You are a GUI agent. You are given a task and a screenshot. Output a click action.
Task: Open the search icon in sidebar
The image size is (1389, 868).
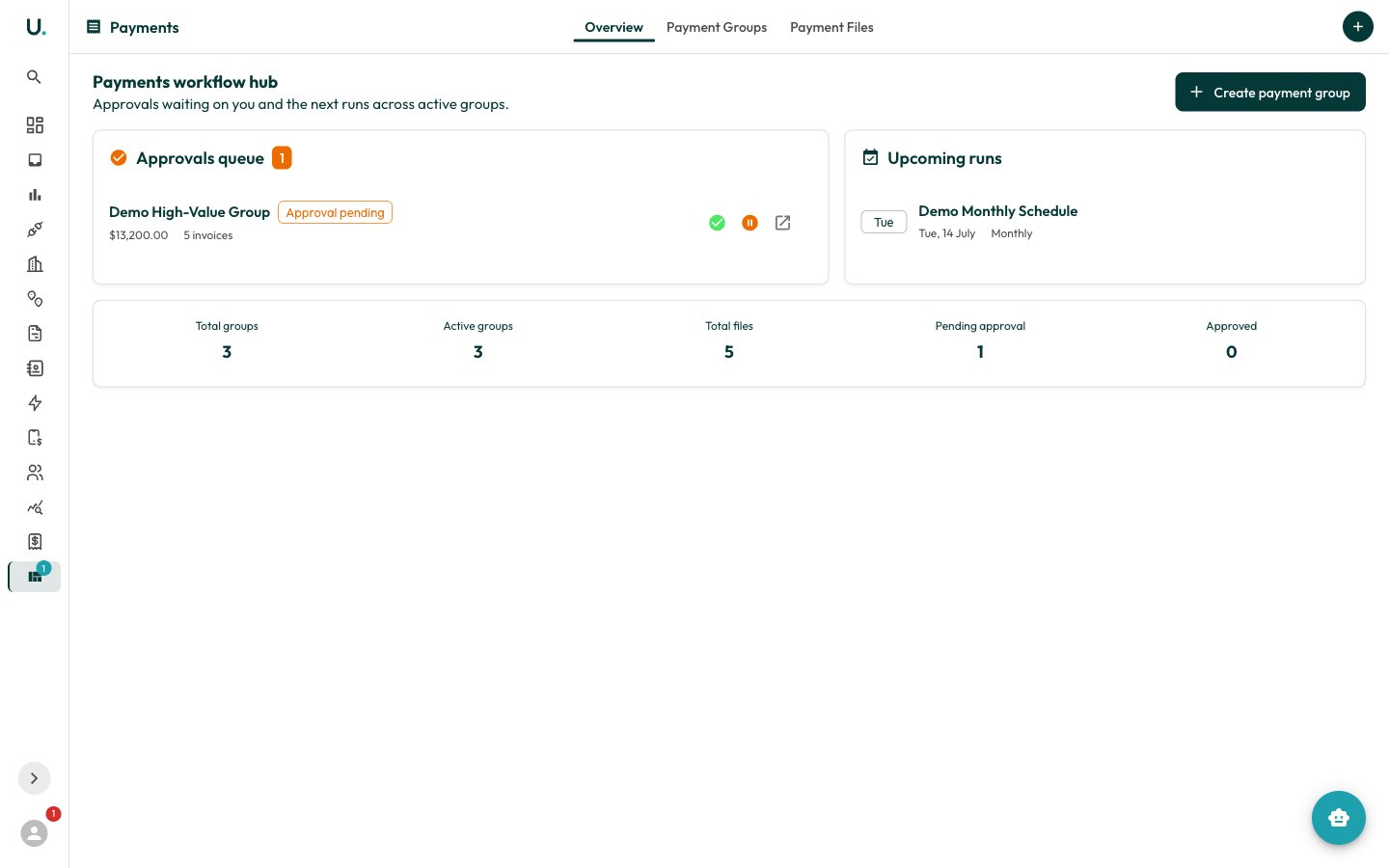(34, 77)
